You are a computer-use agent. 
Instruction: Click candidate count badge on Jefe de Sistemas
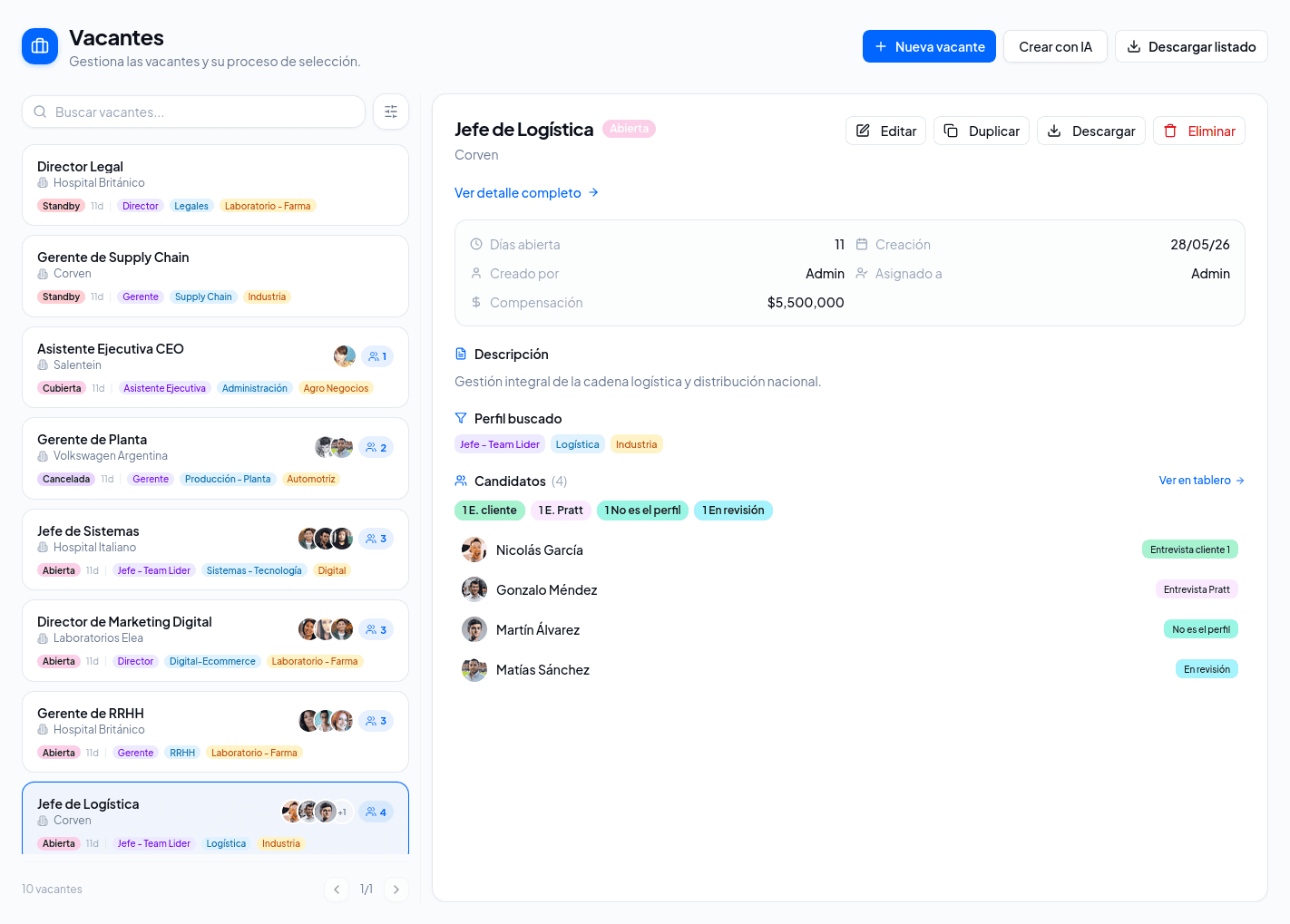pyautogui.click(x=376, y=539)
